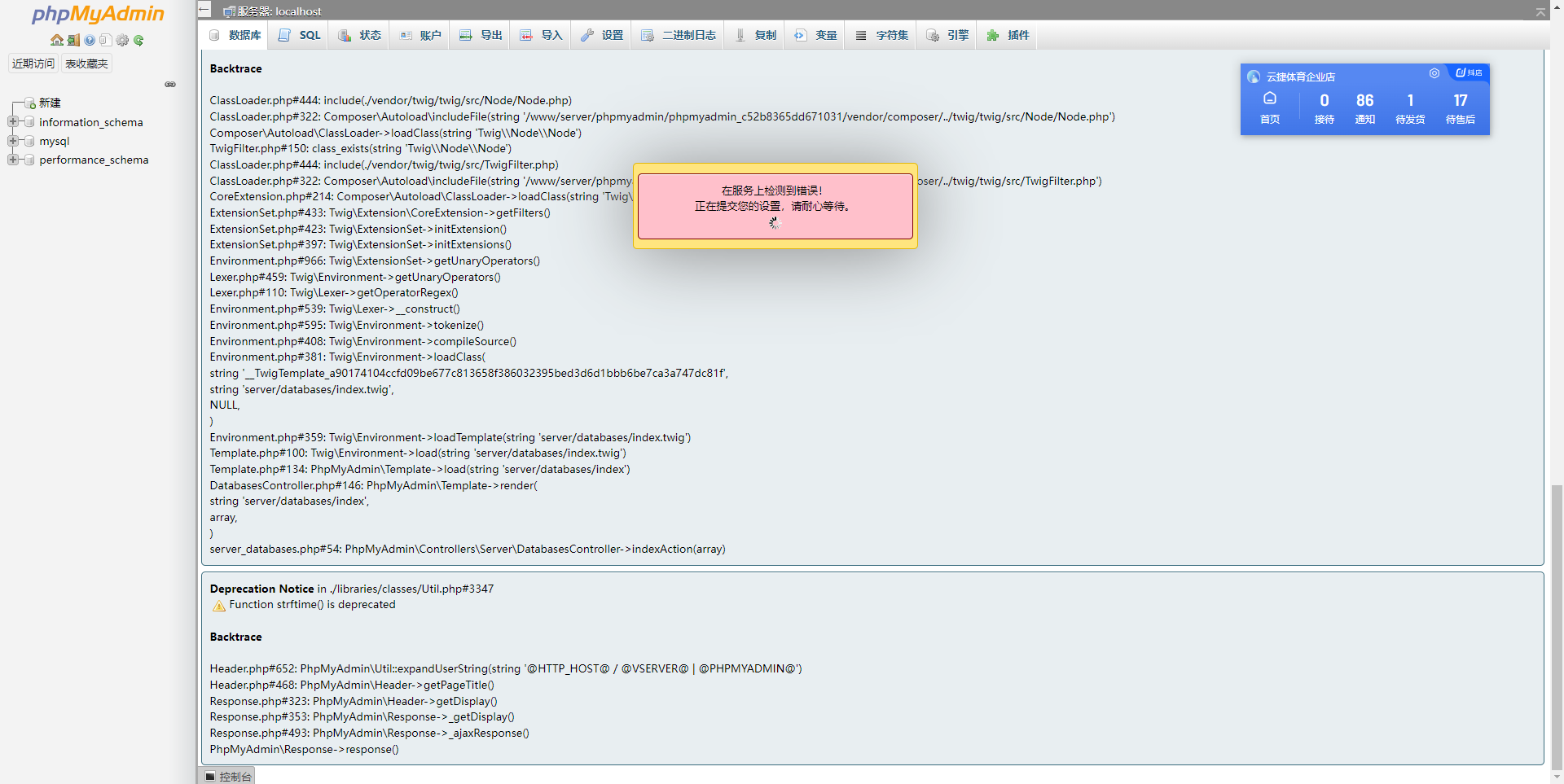Click the 待发货 count in shop widget
The image size is (1564, 784).
point(1410,107)
